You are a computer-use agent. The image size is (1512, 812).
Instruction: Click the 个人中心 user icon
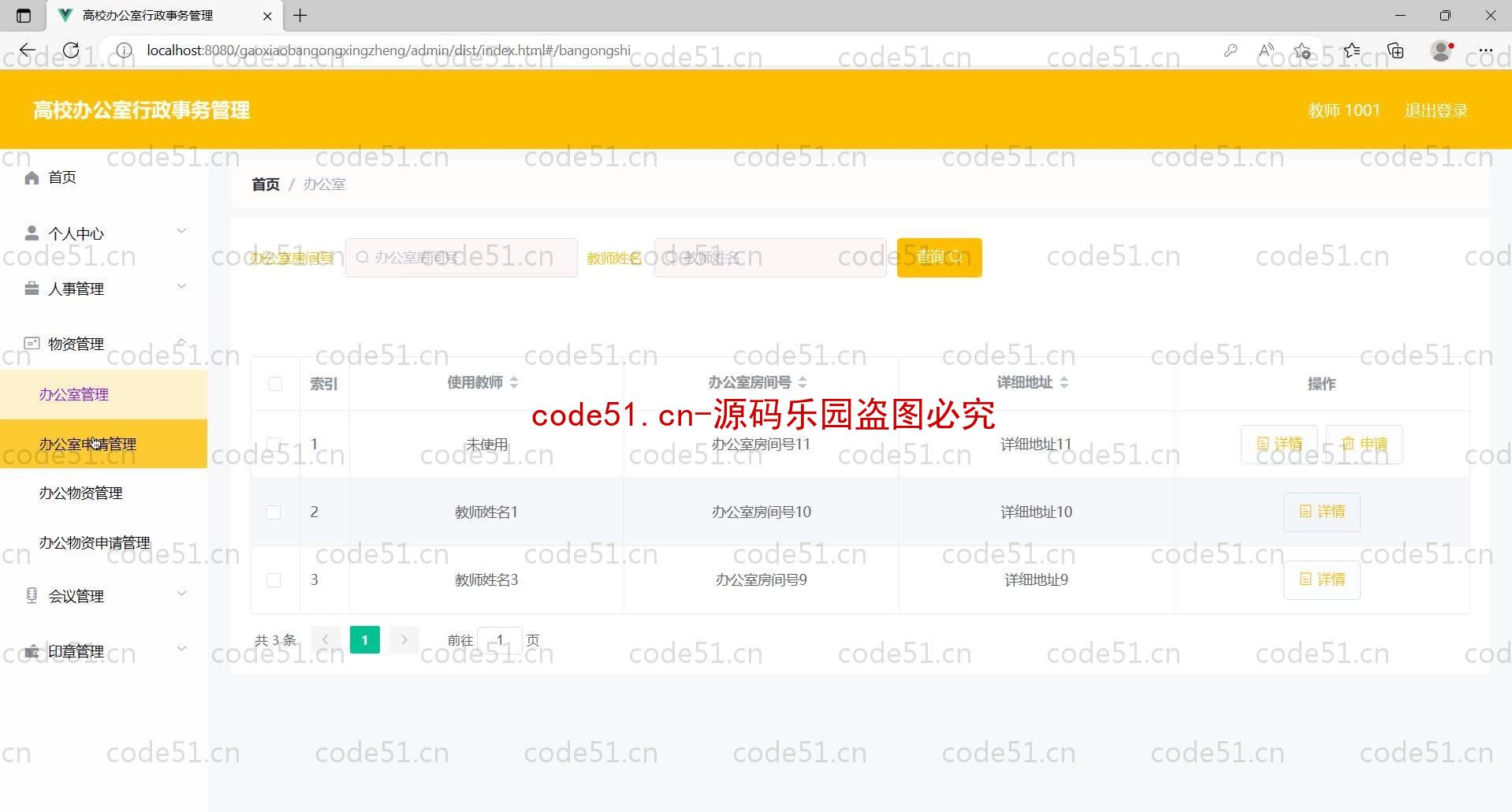tap(32, 233)
